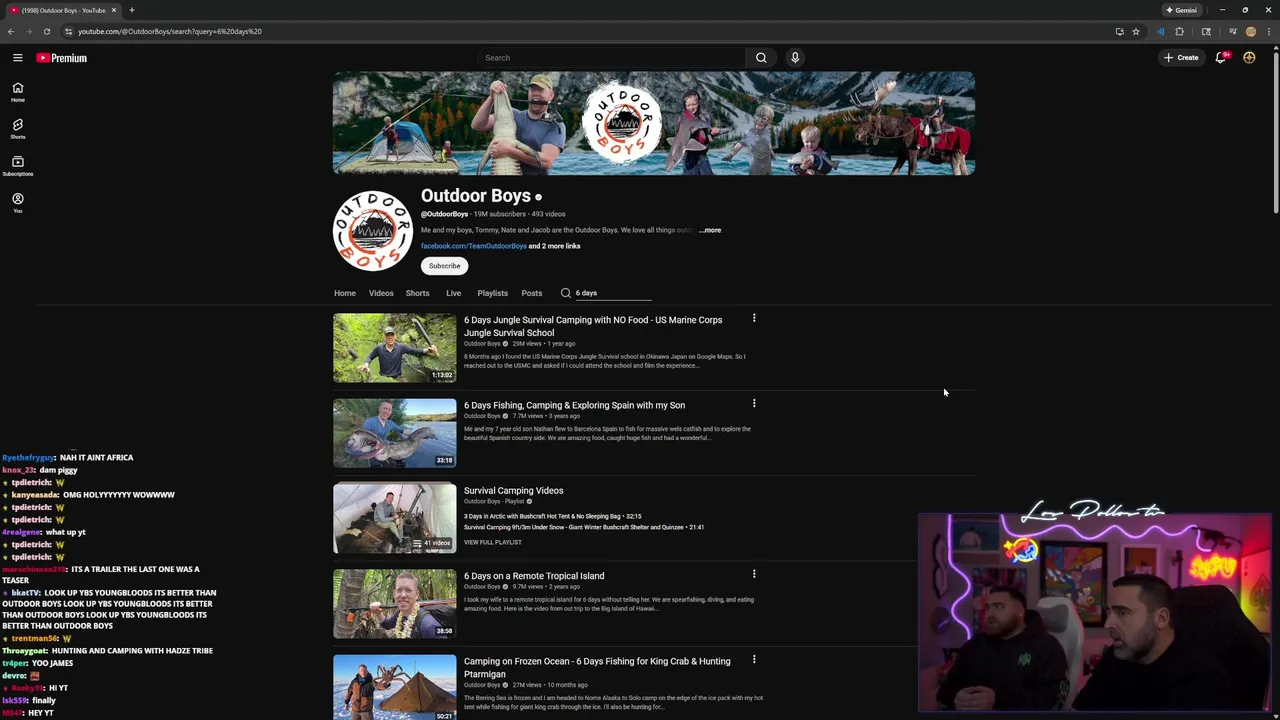This screenshot has height=720, width=1280.
Task: Click the blue cast-style extension icon
Action: click(x=1161, y=31)
